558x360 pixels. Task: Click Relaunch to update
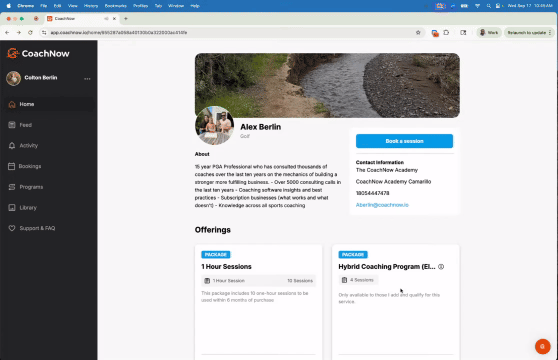coord(529,32)
